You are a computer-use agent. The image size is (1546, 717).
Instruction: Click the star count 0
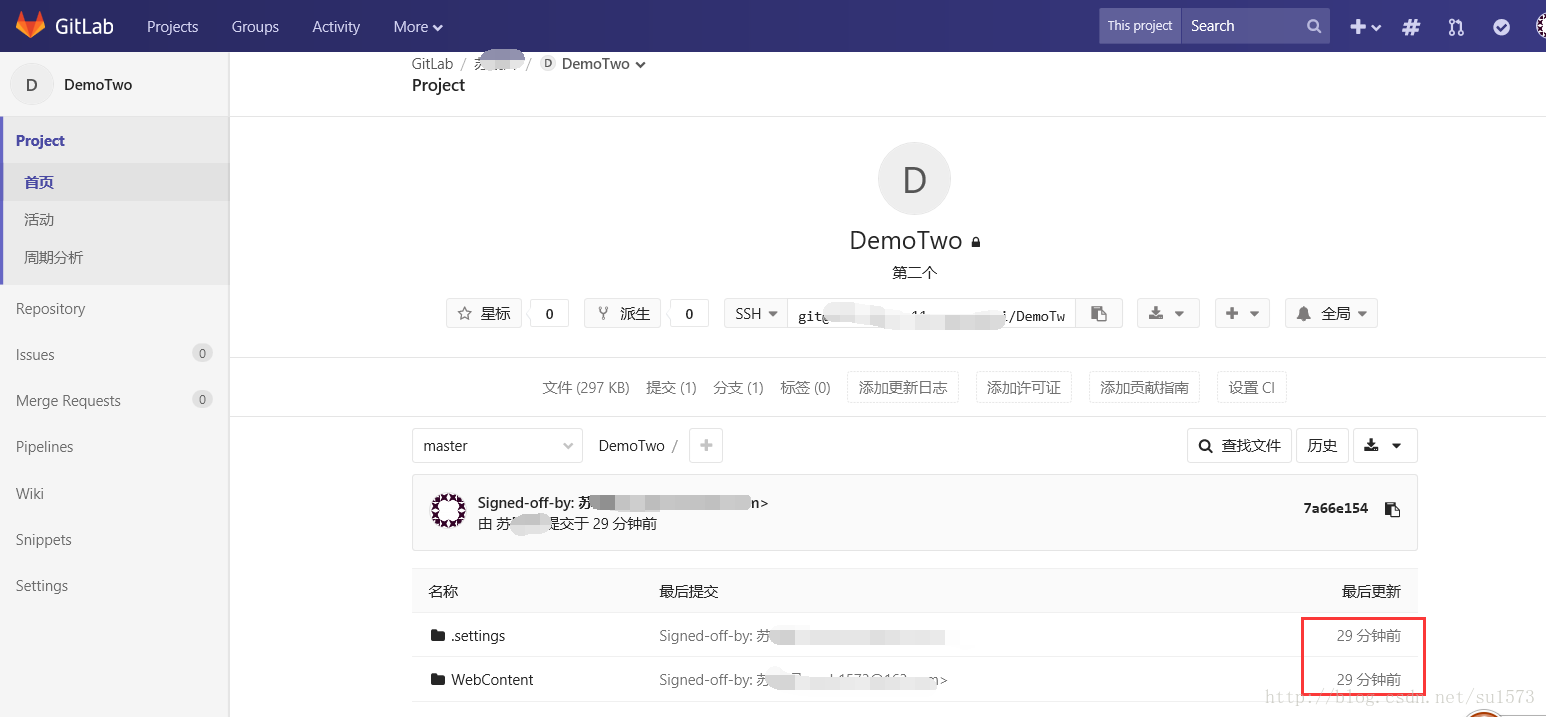[549, 313]
